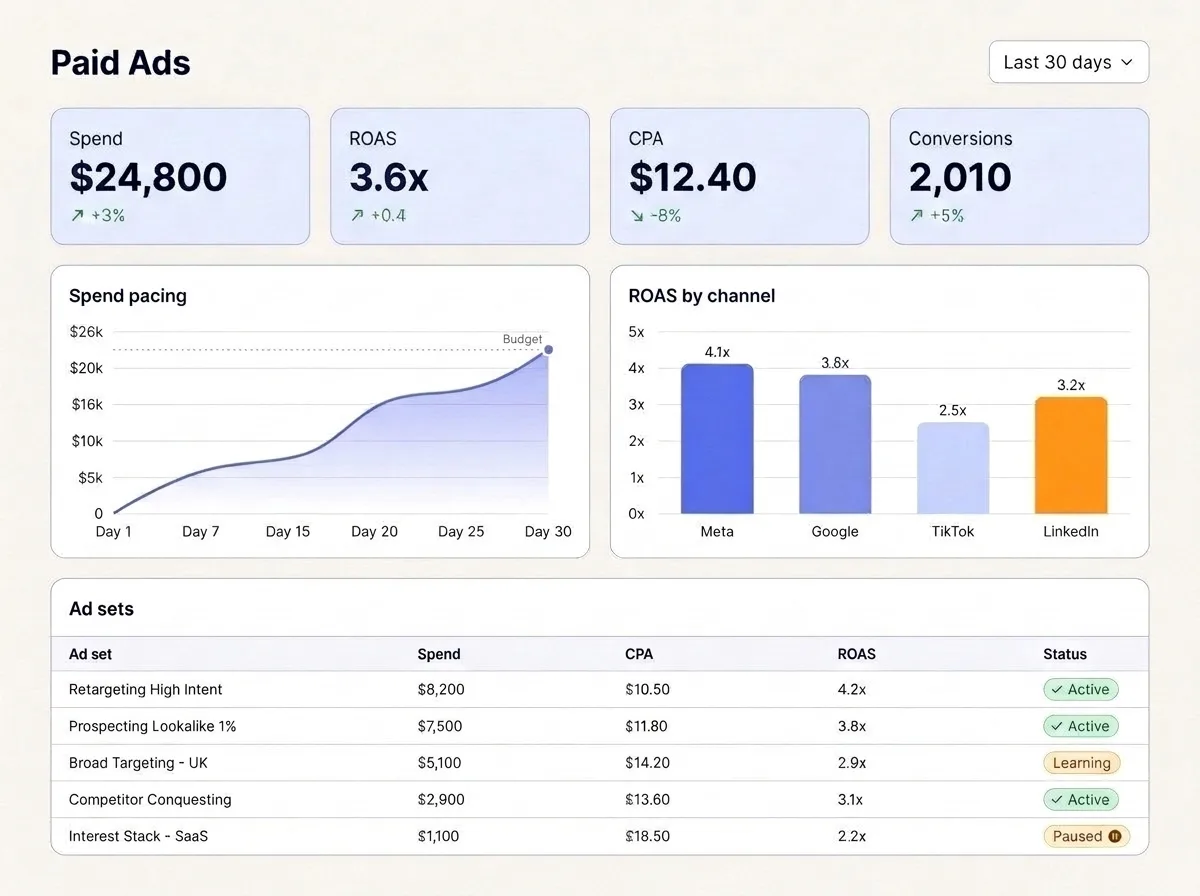Click the pause icon in Paused badge

pyautogui.click(x=1115, y=836)
